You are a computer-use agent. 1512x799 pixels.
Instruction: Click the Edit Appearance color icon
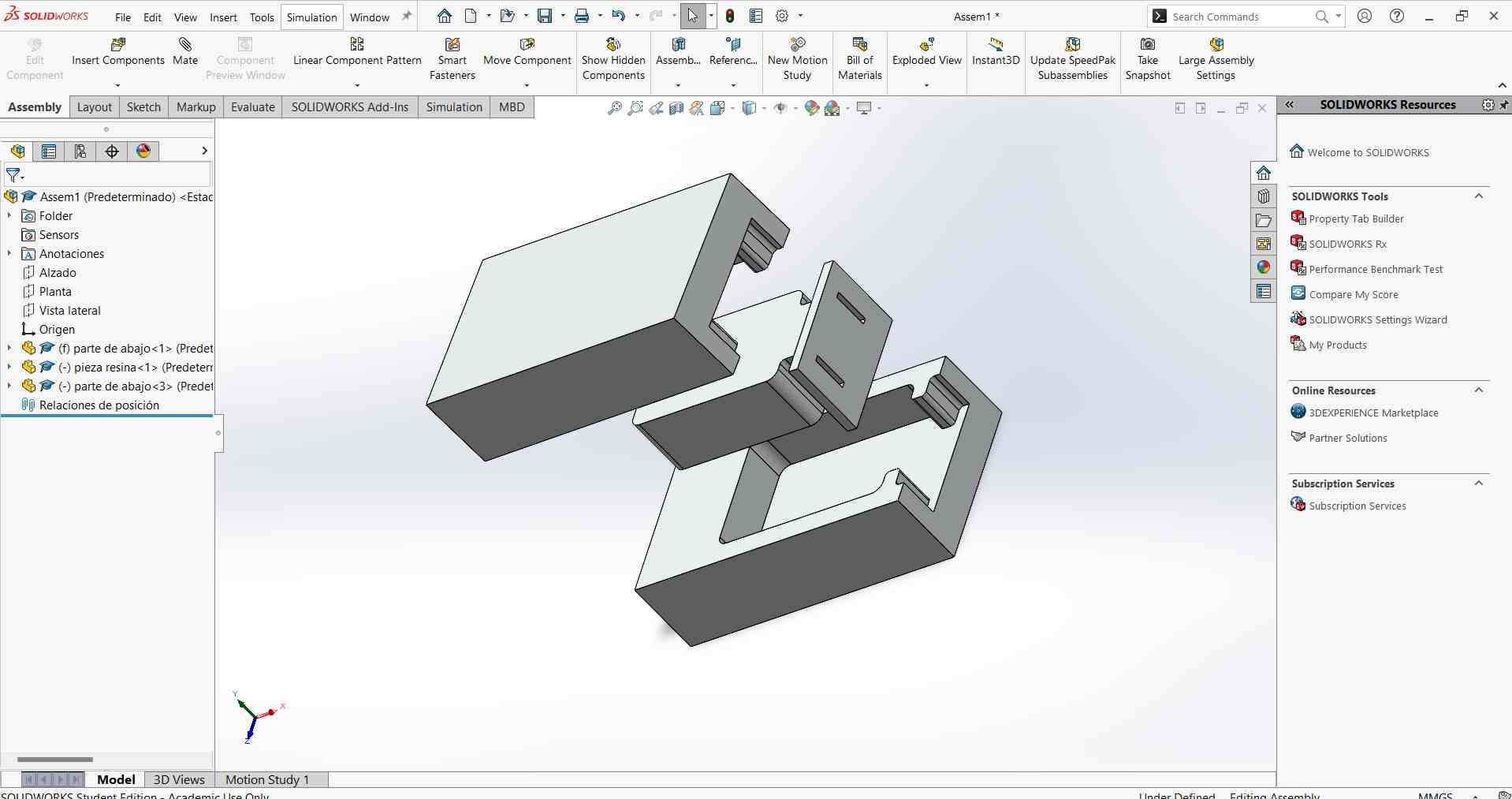click(x=811, y=108)
